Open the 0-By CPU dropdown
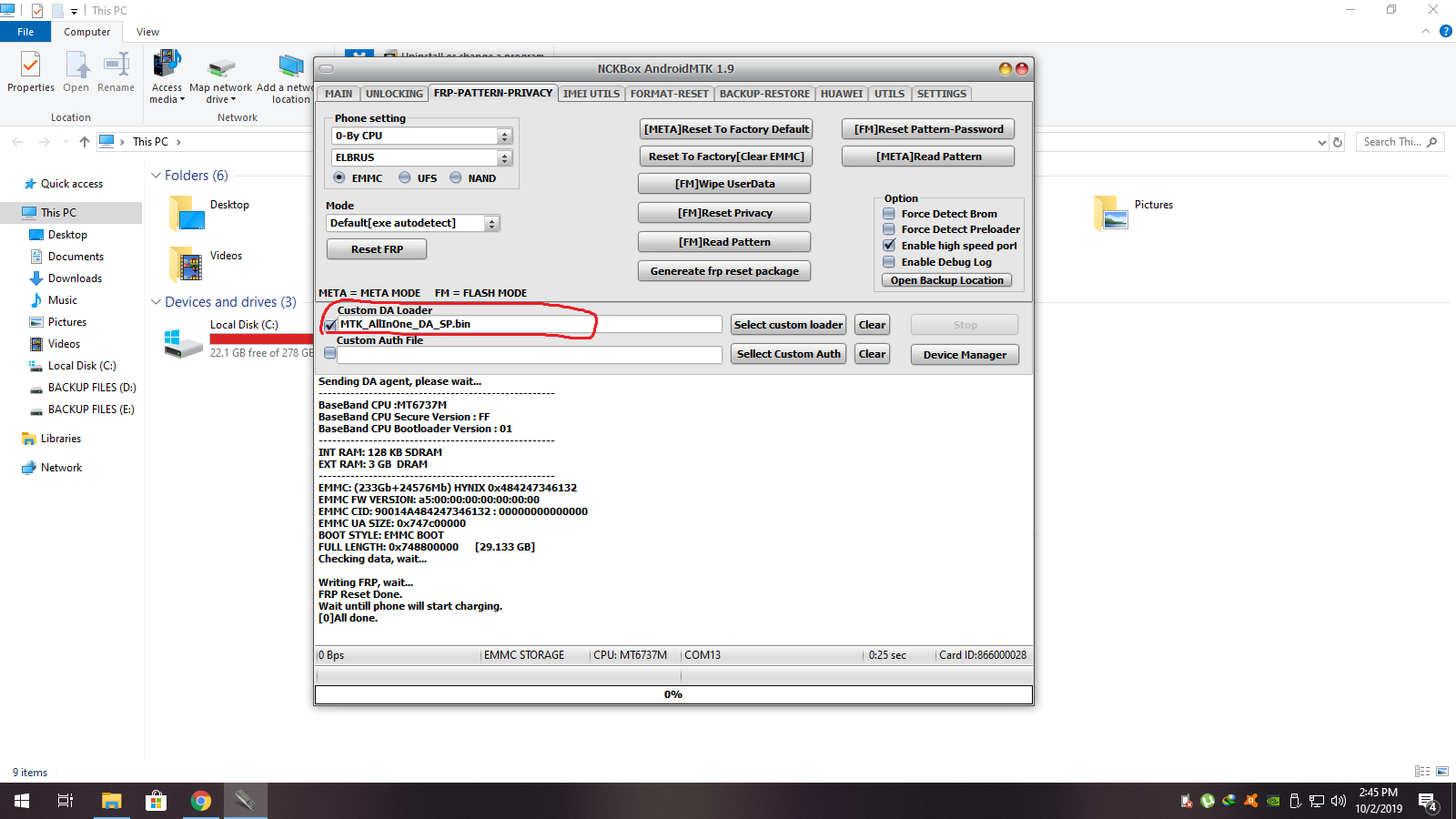1456x819 pixels. pos(505,136)
